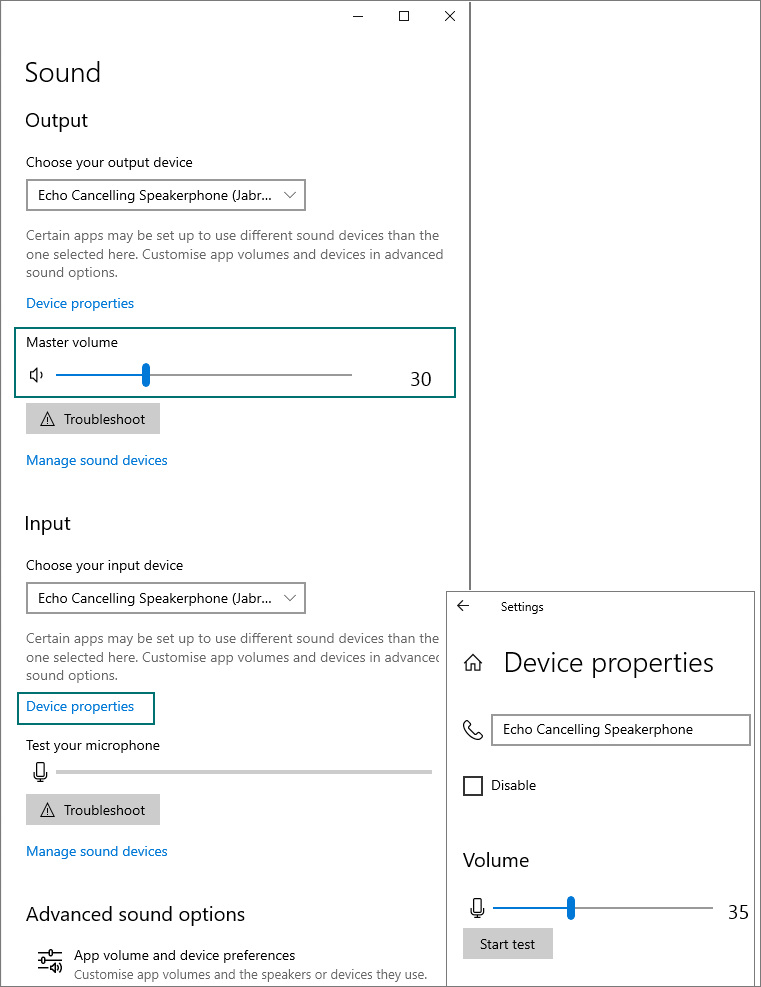The height and width of the screenshot is (987, 761).
Task: Click the phone icon beside device name
Action: tap(473, 730)
